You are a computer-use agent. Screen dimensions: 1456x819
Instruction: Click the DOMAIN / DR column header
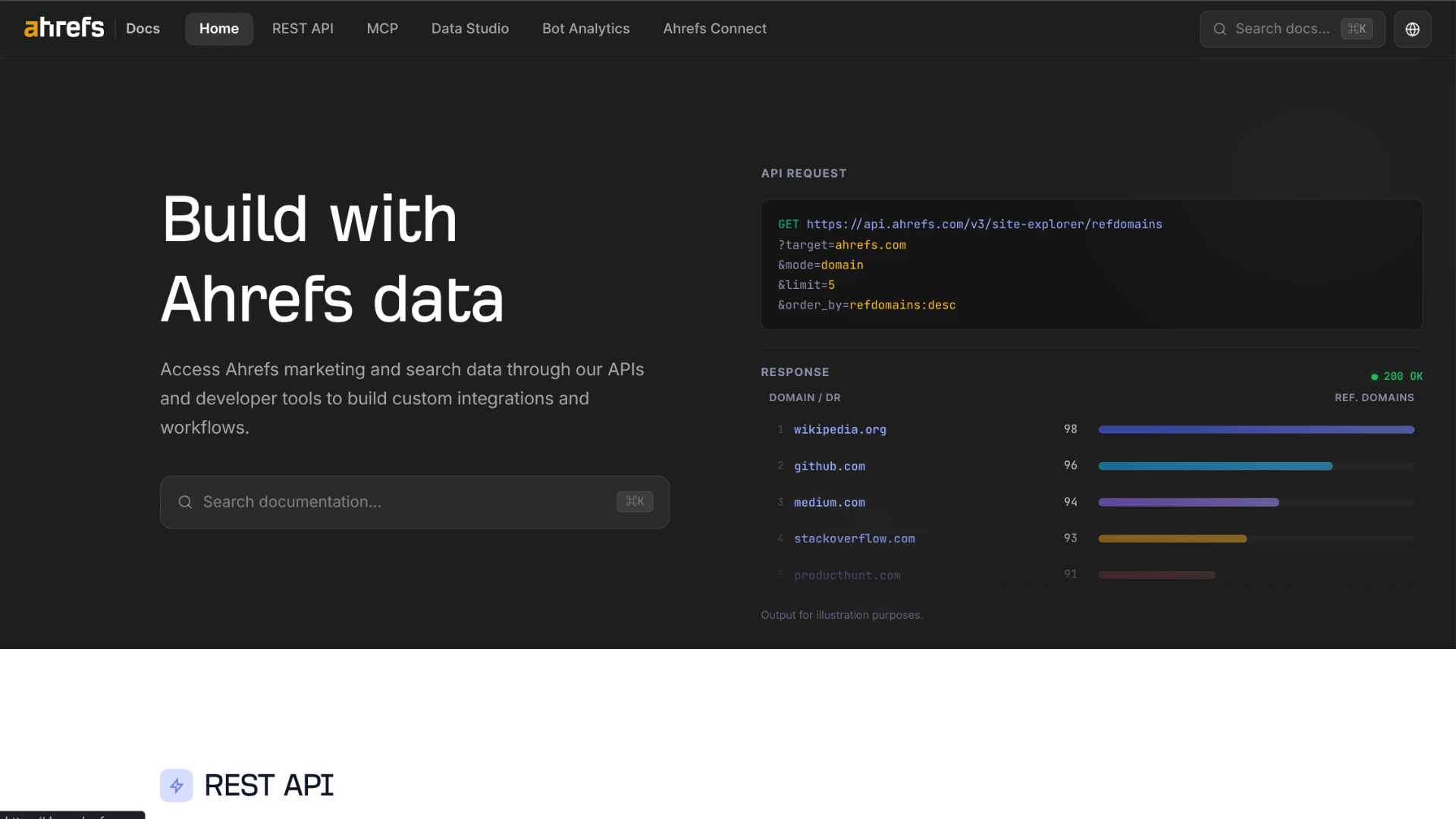click(x=805, y=398)
